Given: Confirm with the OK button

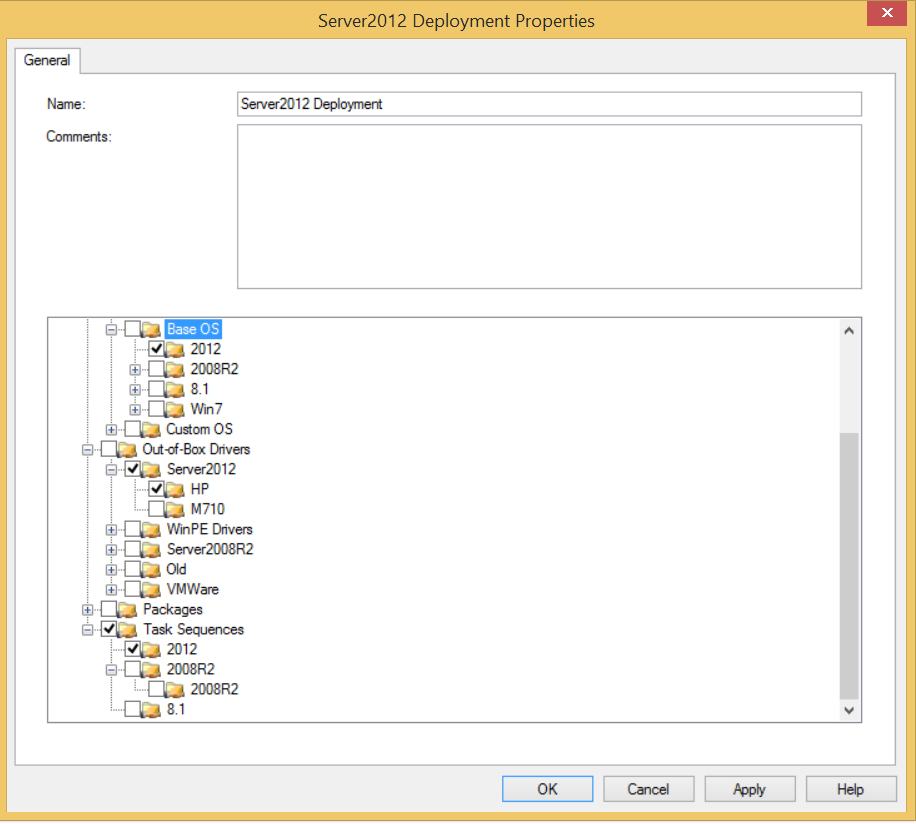Looking at the screenshot, I should pos(547,789).
